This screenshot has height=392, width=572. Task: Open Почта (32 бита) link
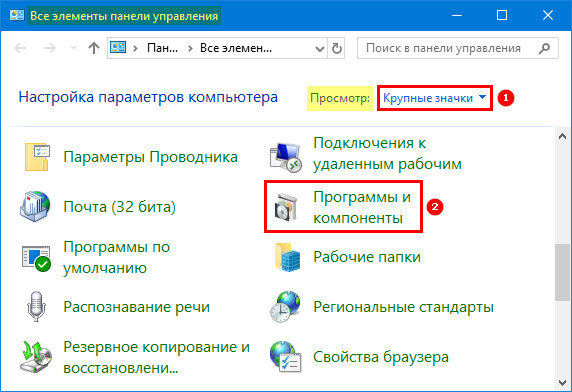pyautogui.click(x=119, y=207)
